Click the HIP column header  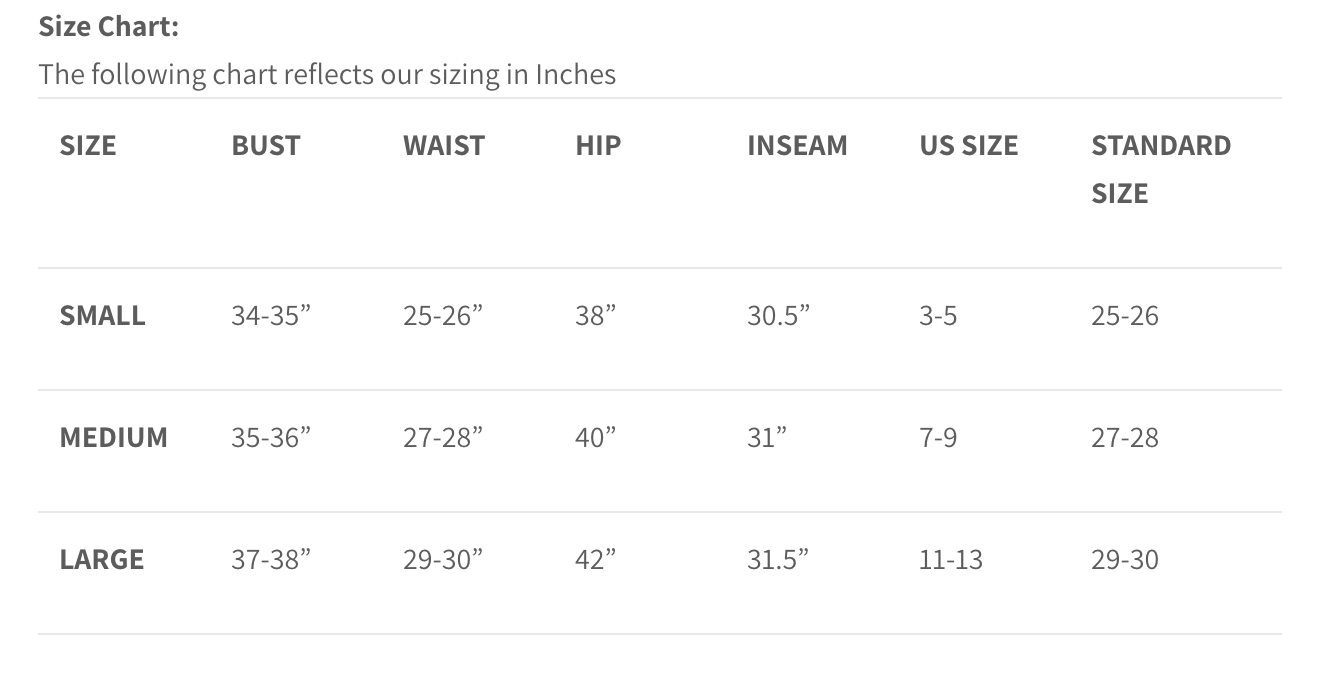point(598,146)
